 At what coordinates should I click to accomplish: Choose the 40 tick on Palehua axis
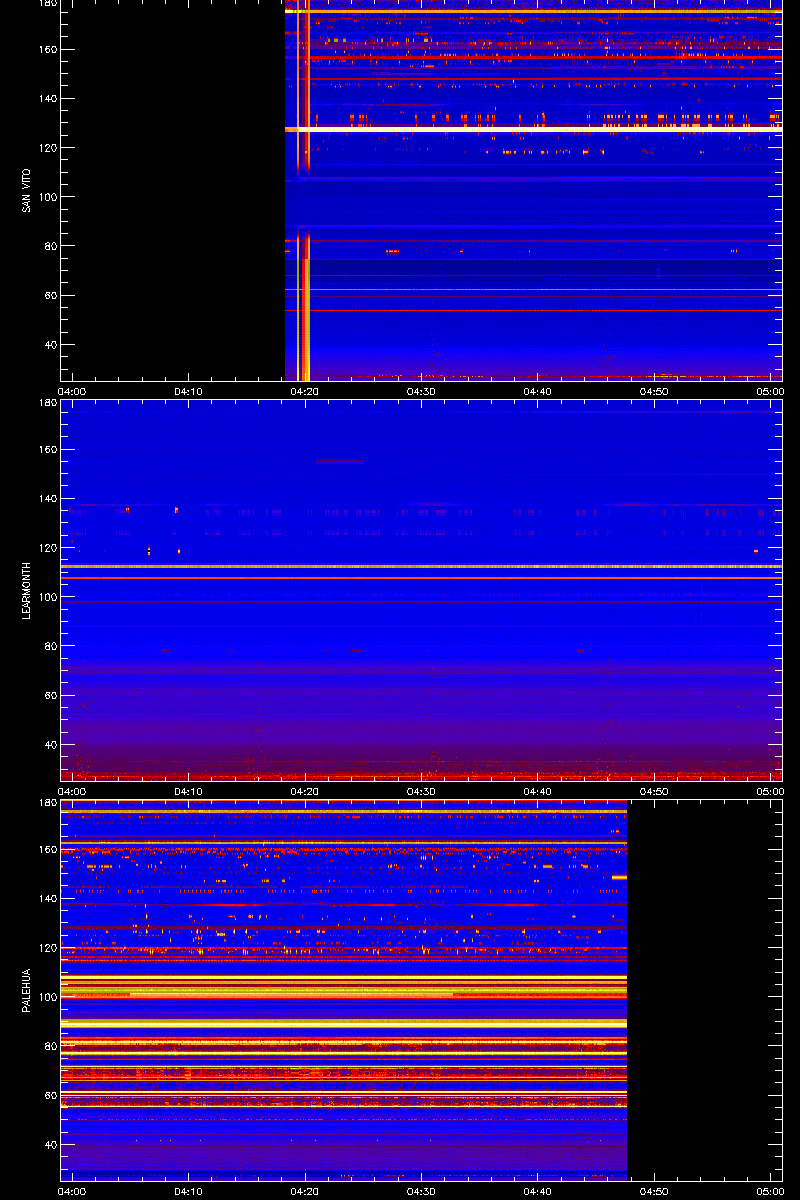click(x=49, y=1145)
